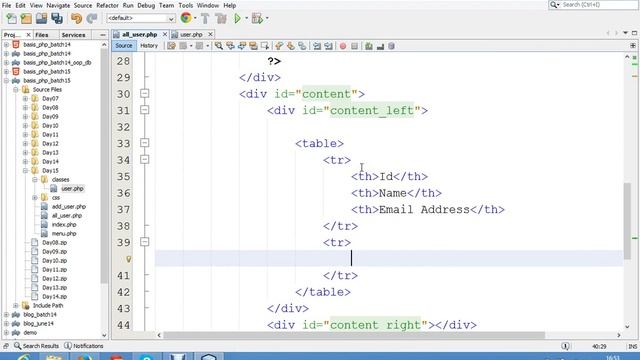The image size is (640, 360).
Task: Toggle the Highlight Search icon
Action: 253,46
